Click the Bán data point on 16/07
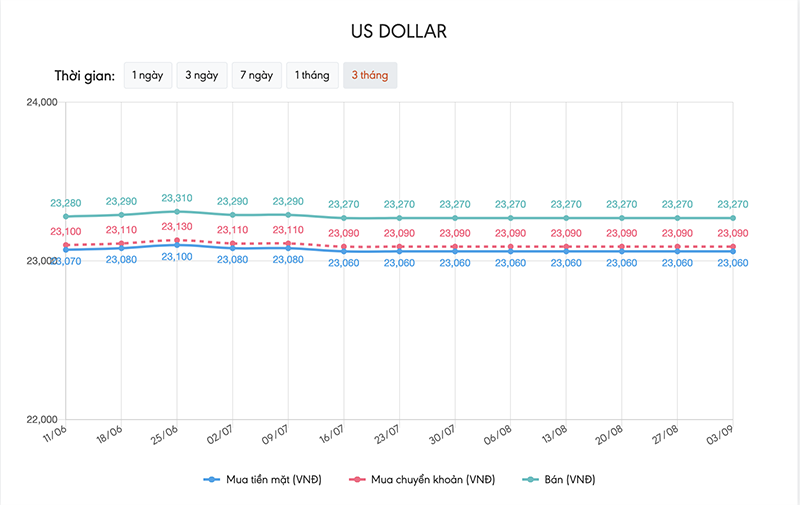This screenshot has height=505, width=800. click(x=344, y=218)
